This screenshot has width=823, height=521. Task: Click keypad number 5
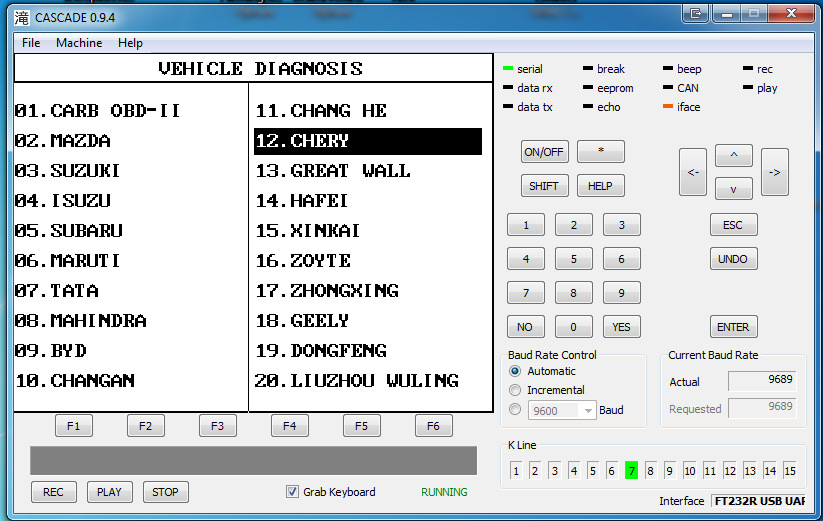coord(574,259)
